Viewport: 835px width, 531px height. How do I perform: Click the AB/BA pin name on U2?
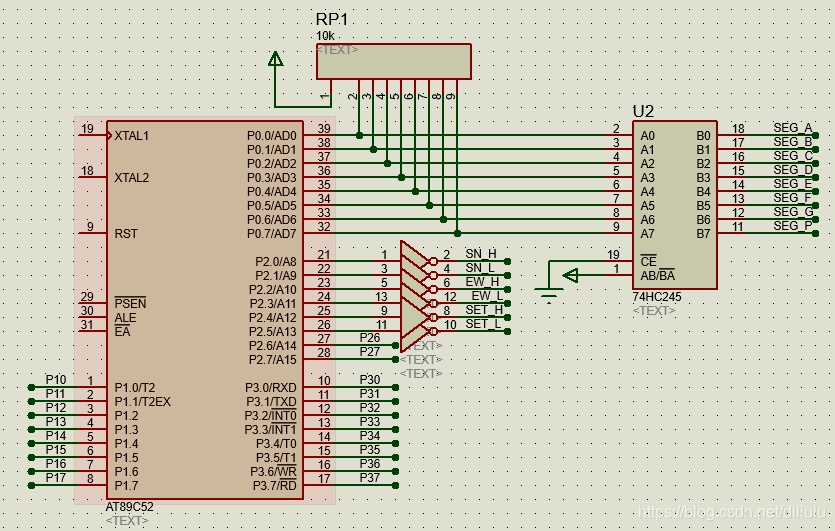pos(658,275)
